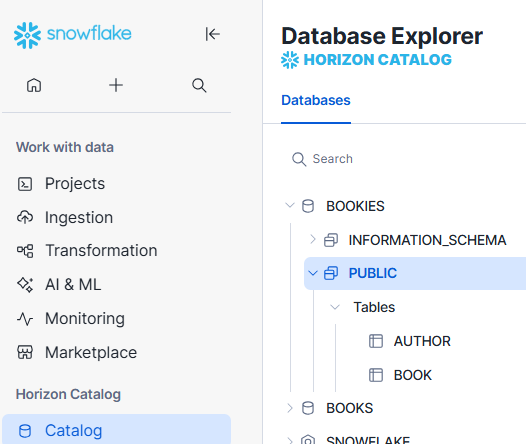Click the PUBLIC schema icon

(331, 273)
